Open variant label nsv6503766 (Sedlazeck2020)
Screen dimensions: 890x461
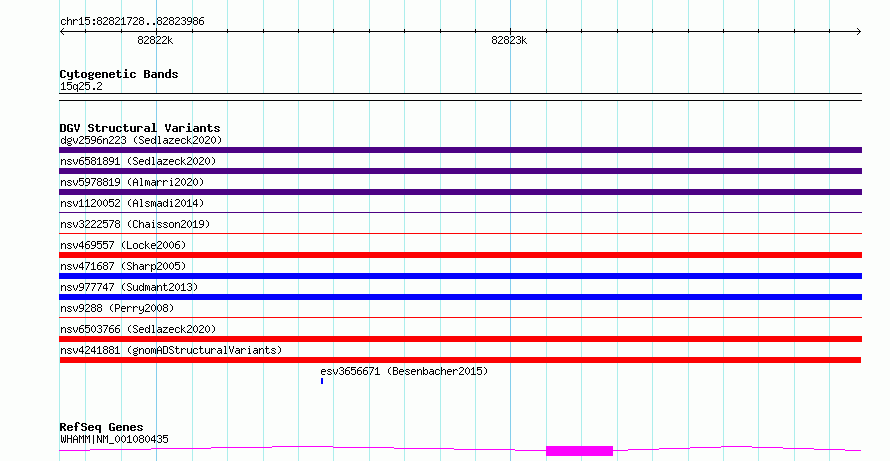[x=138, y=329]
